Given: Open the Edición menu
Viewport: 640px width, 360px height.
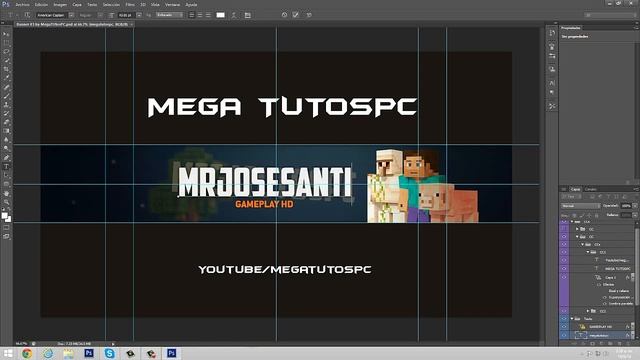Looking at the screenshot, I should pyautogui.click(x=41, y=4).
